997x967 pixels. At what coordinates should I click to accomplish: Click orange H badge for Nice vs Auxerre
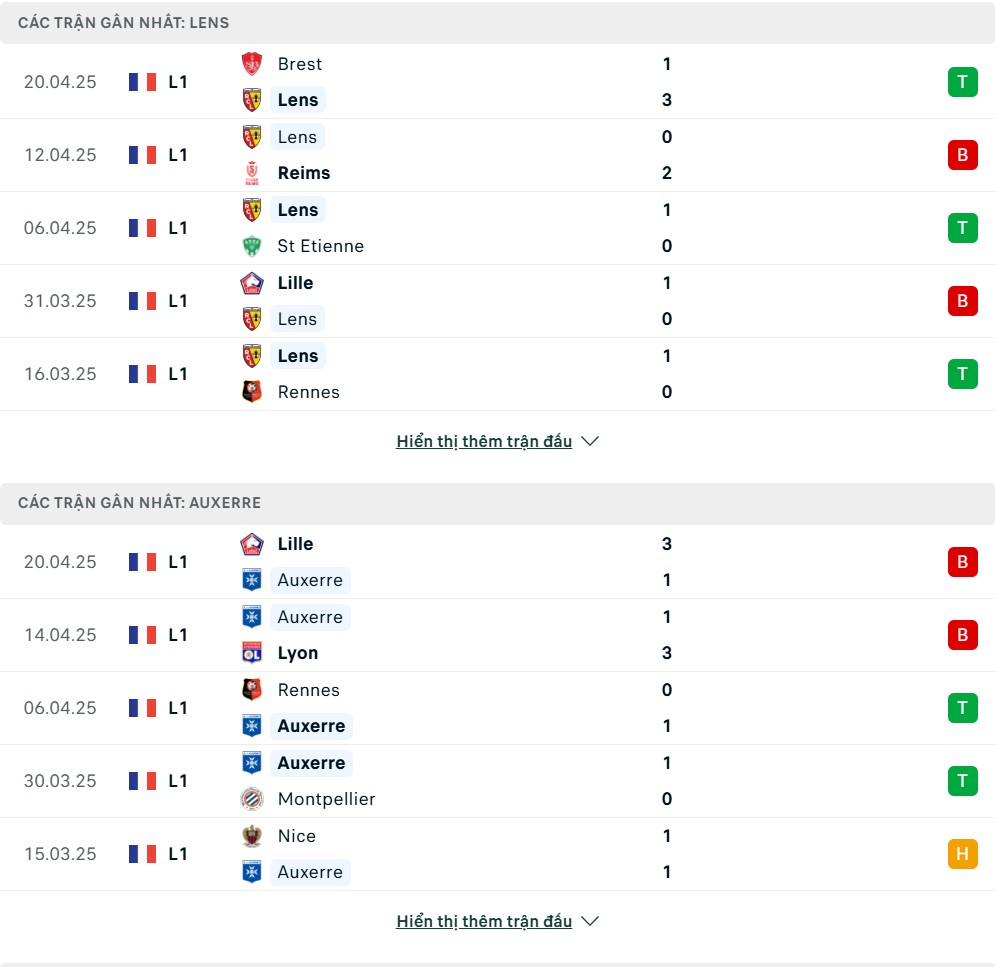(x=962, y=854)
